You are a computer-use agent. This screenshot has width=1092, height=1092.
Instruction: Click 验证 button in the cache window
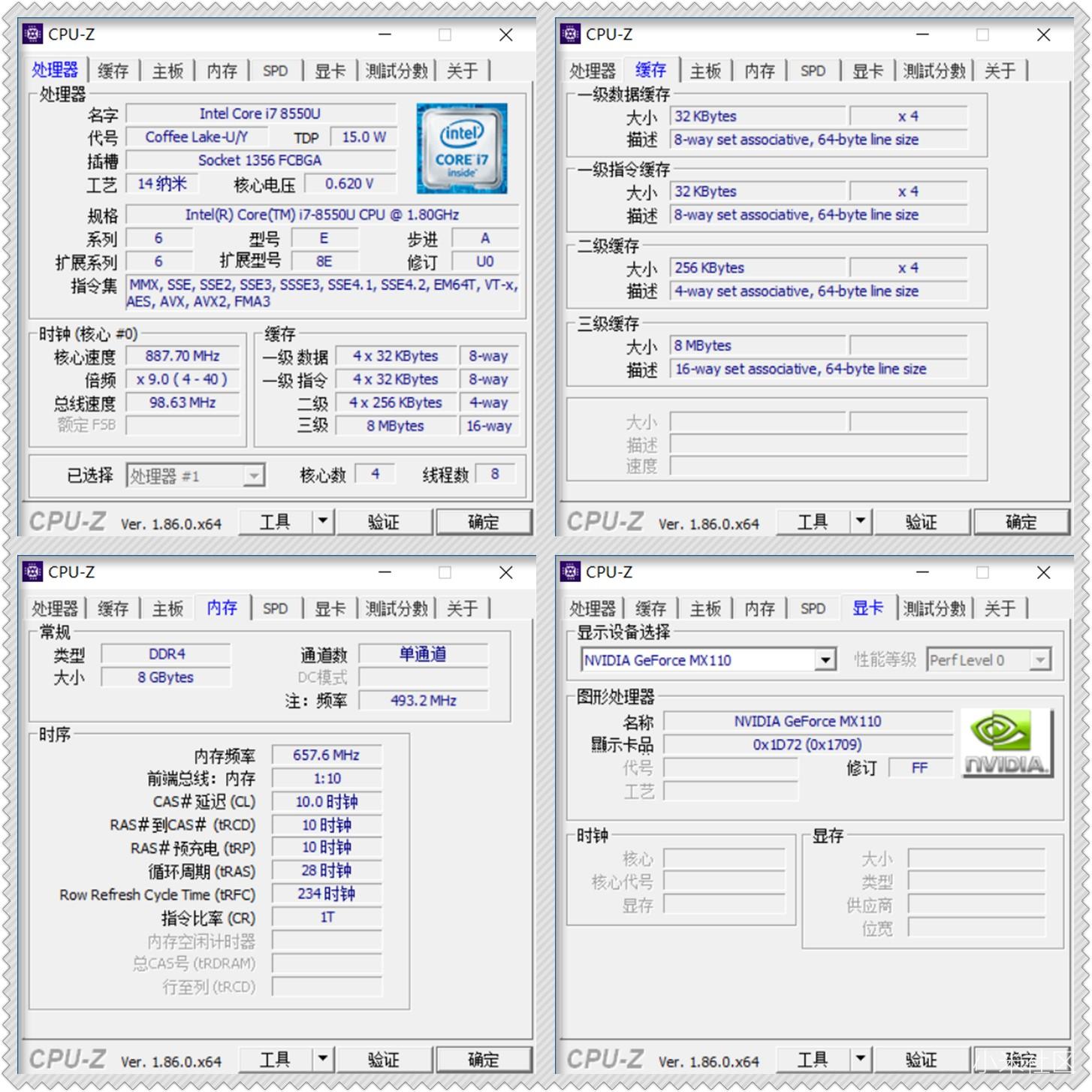922,521
